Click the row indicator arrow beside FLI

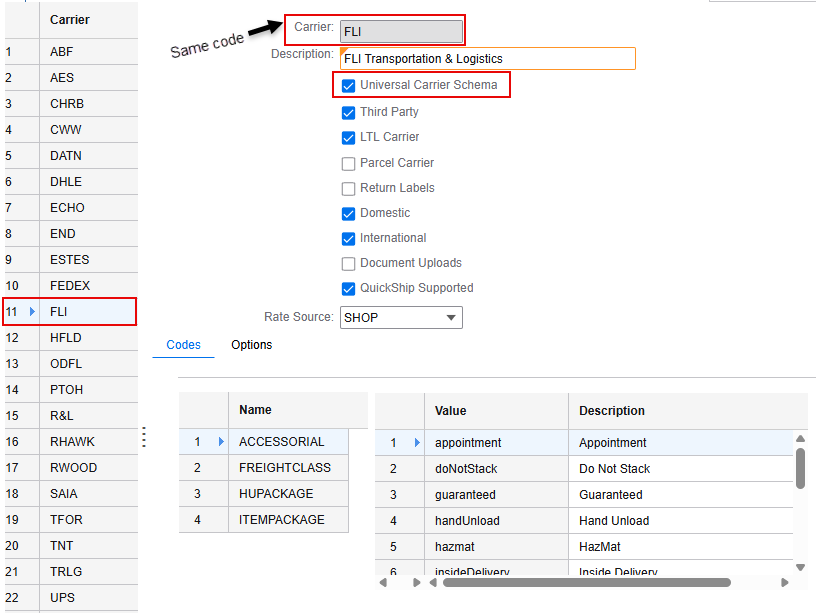32,312
